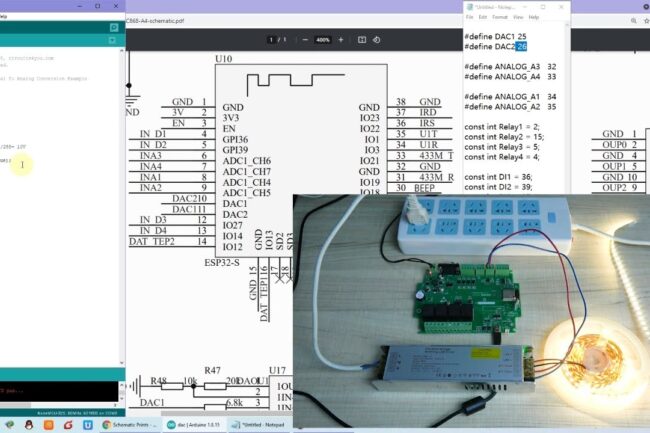Screen dimensions: 650x433
Task: Open the Arduino Serial Monitor icon
Action: coord(114,27)
